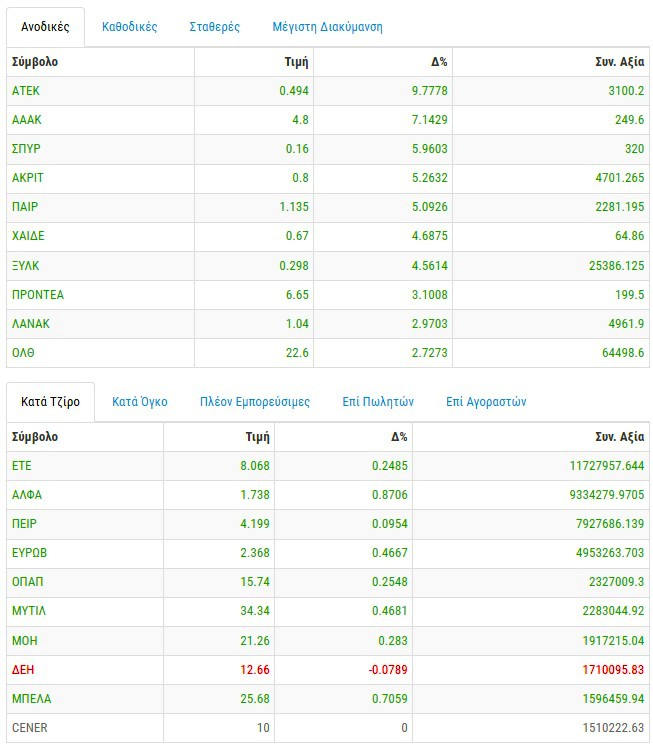653x750 pixels.
Task: Click the Δ% column header in top table
Action: tap(439, 62)
